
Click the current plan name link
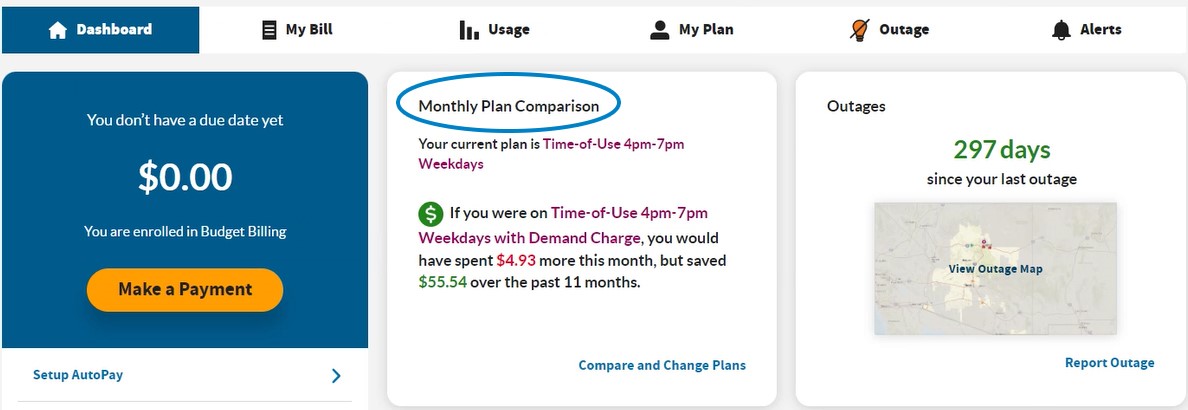click(613, 144)
